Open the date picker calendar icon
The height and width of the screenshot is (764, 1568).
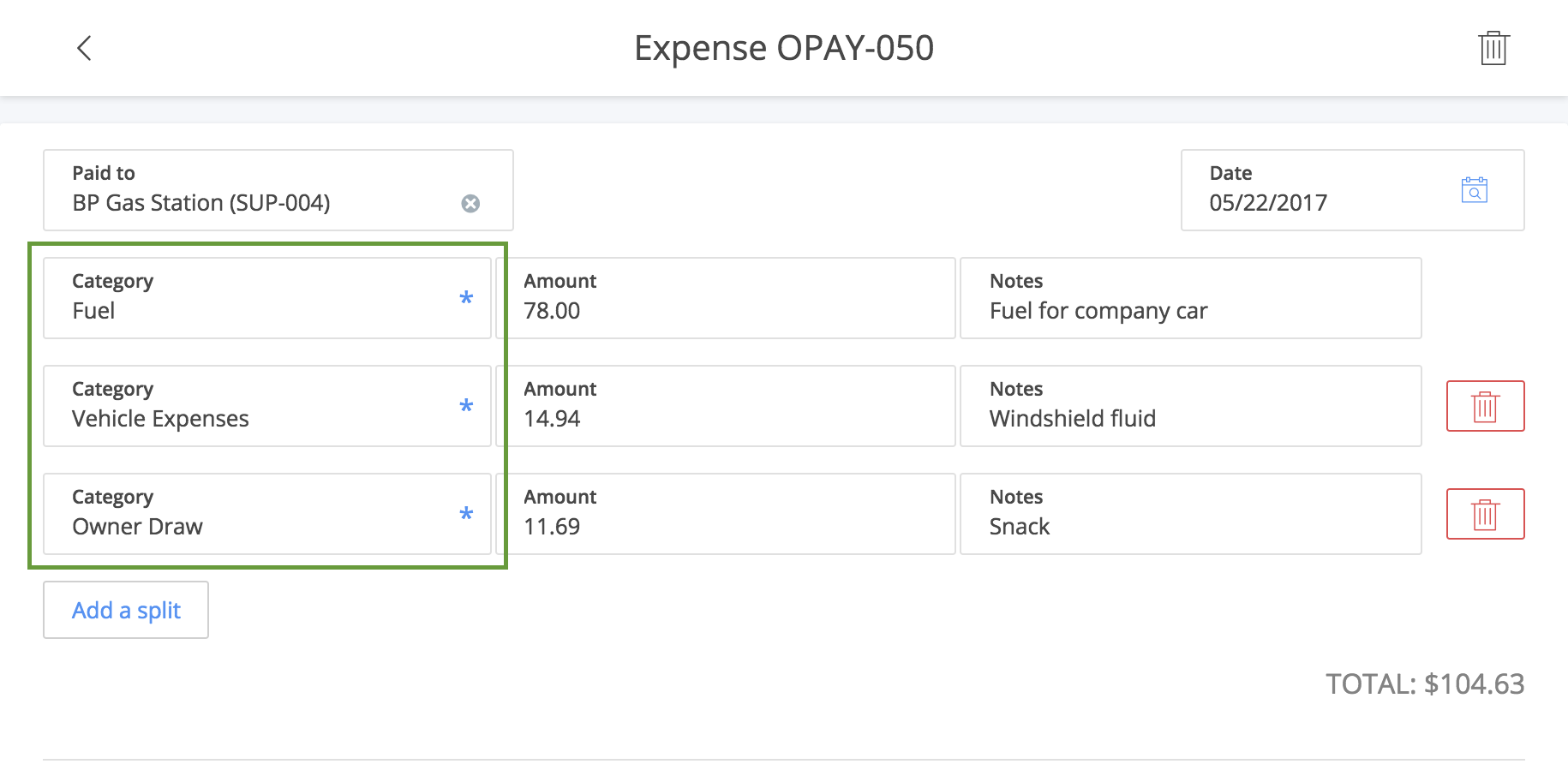tap(1474, 189)
